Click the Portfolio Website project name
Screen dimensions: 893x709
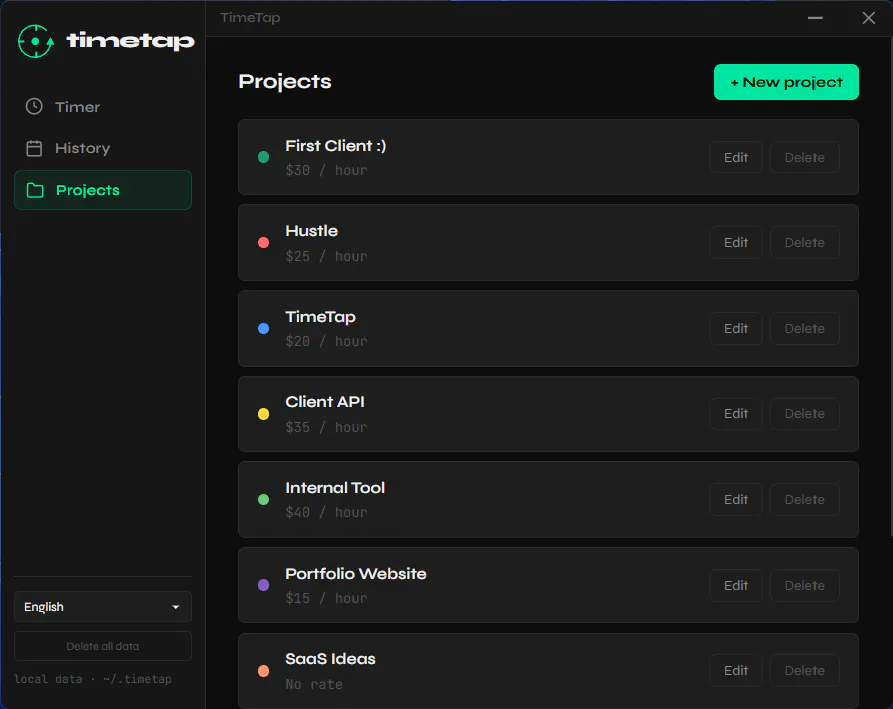355,573
